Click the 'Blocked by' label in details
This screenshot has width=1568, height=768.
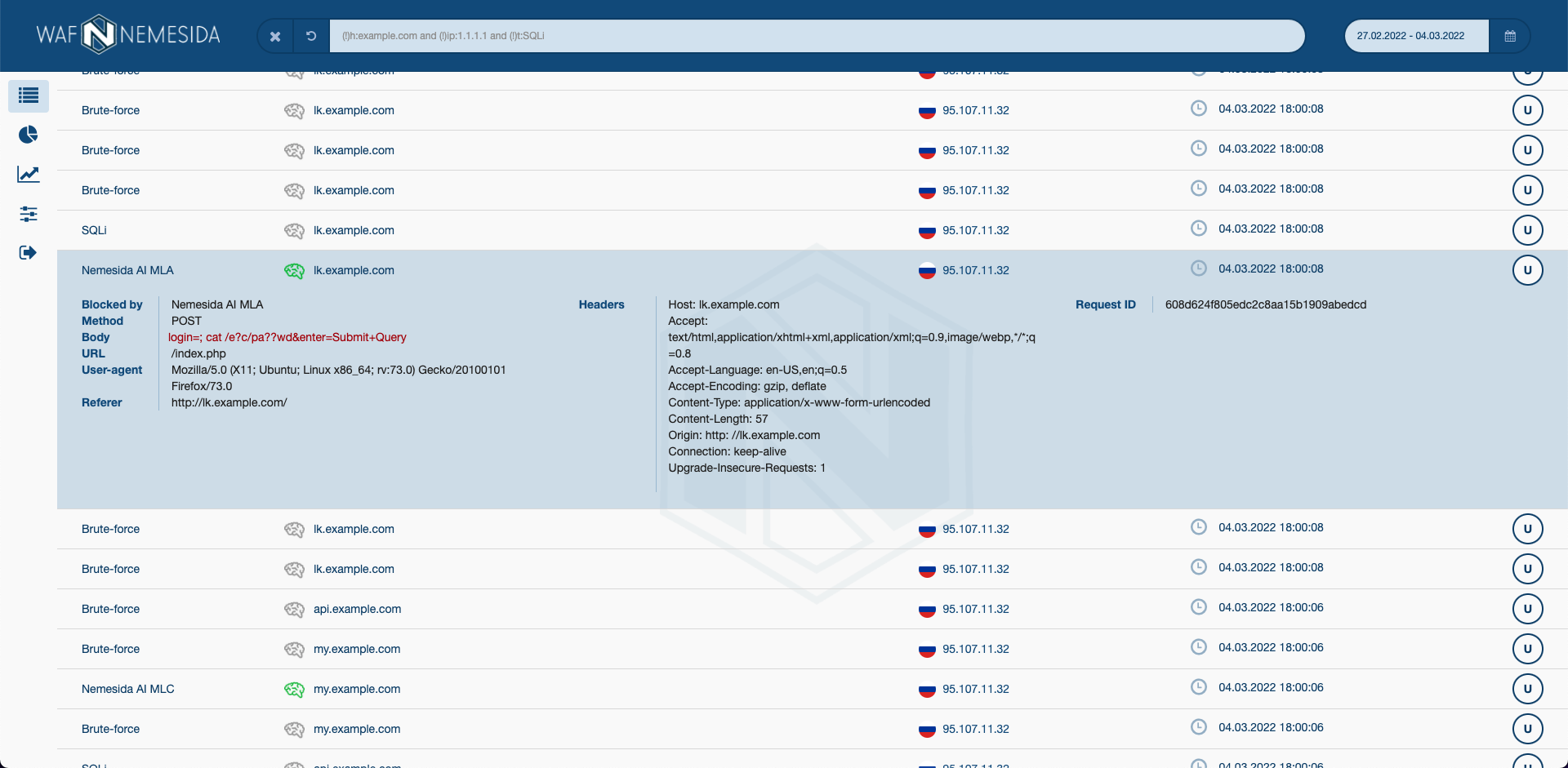(112, 304)
